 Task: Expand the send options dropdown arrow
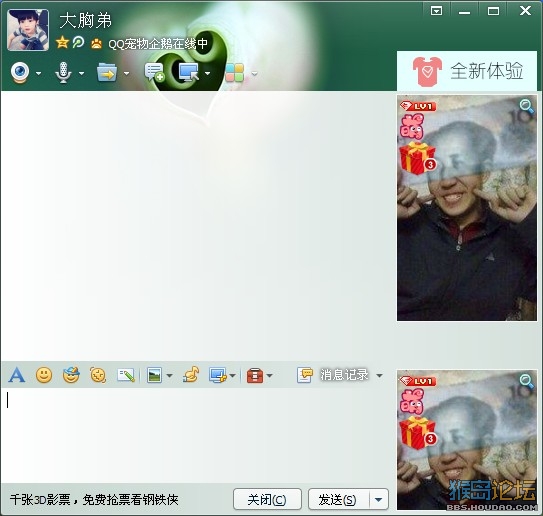tap(379, 499)
